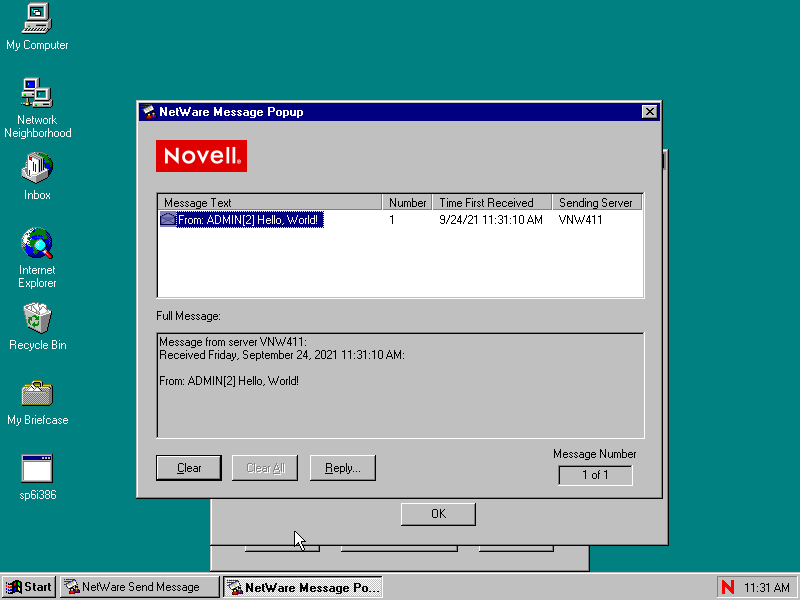
Task: Click the 'VNW411' sending server cell
Action: pyautogui.click(x=580, y=220)
